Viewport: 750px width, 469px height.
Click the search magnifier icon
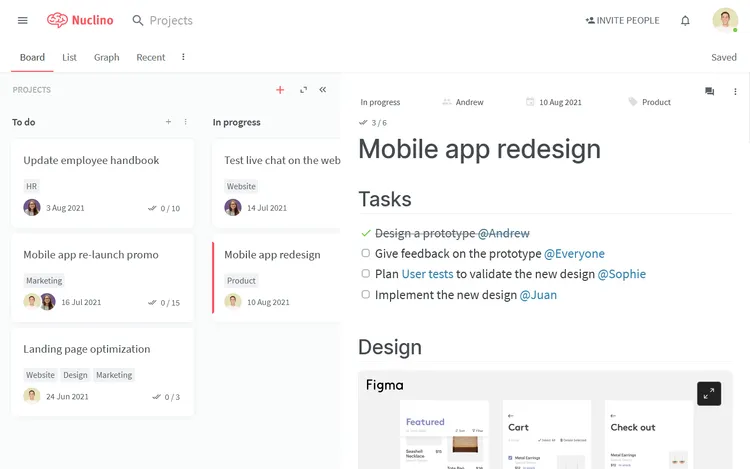pos(138,21)
